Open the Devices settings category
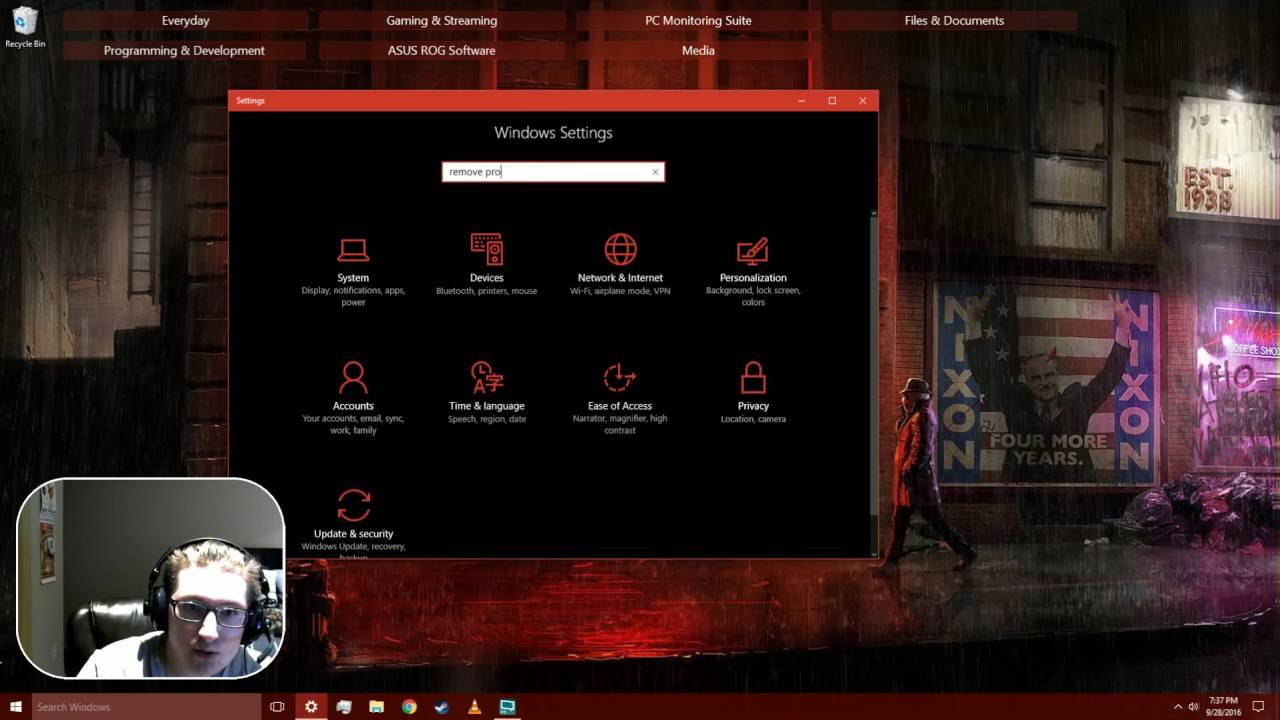Viewport: 1280px width, 720px height. [486, 265]
